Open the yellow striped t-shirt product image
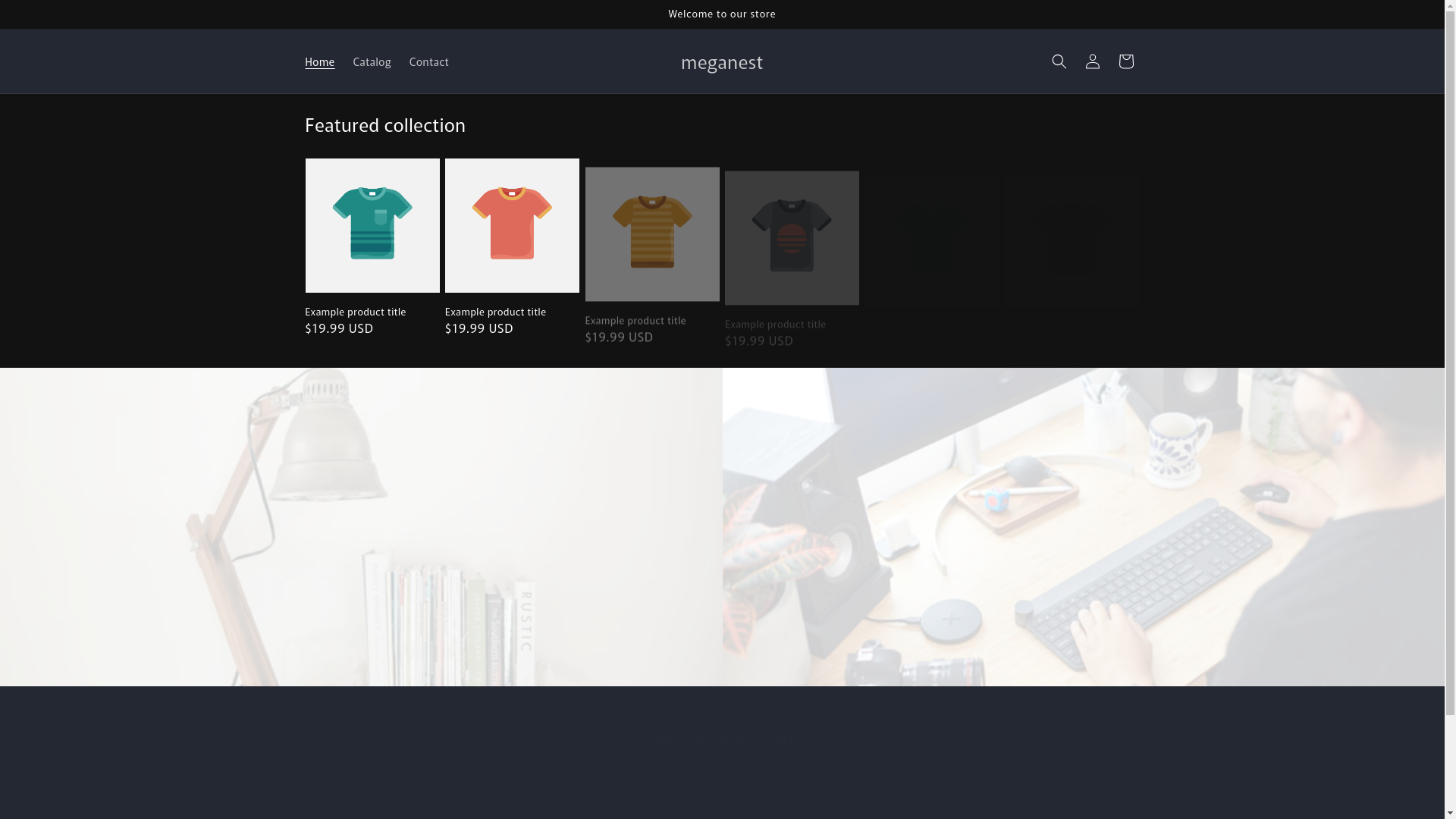 coord(652,234)
